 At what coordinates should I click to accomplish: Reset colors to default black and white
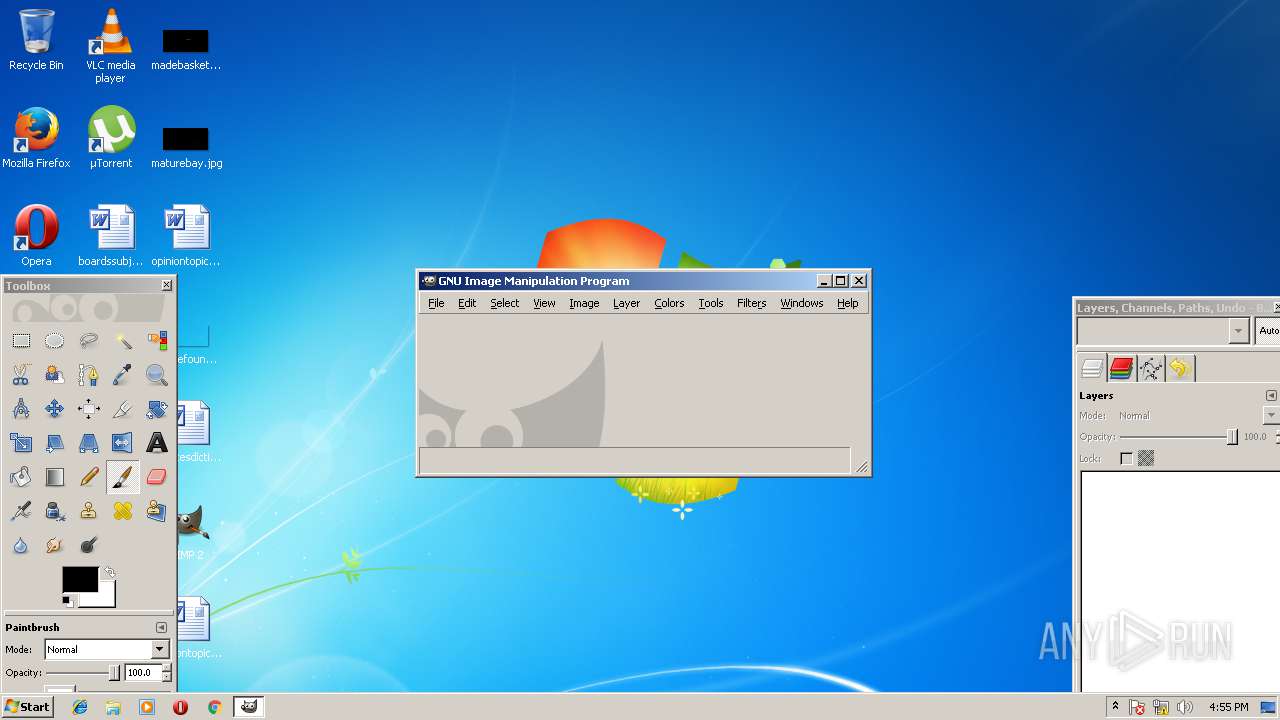click(69, 600)
